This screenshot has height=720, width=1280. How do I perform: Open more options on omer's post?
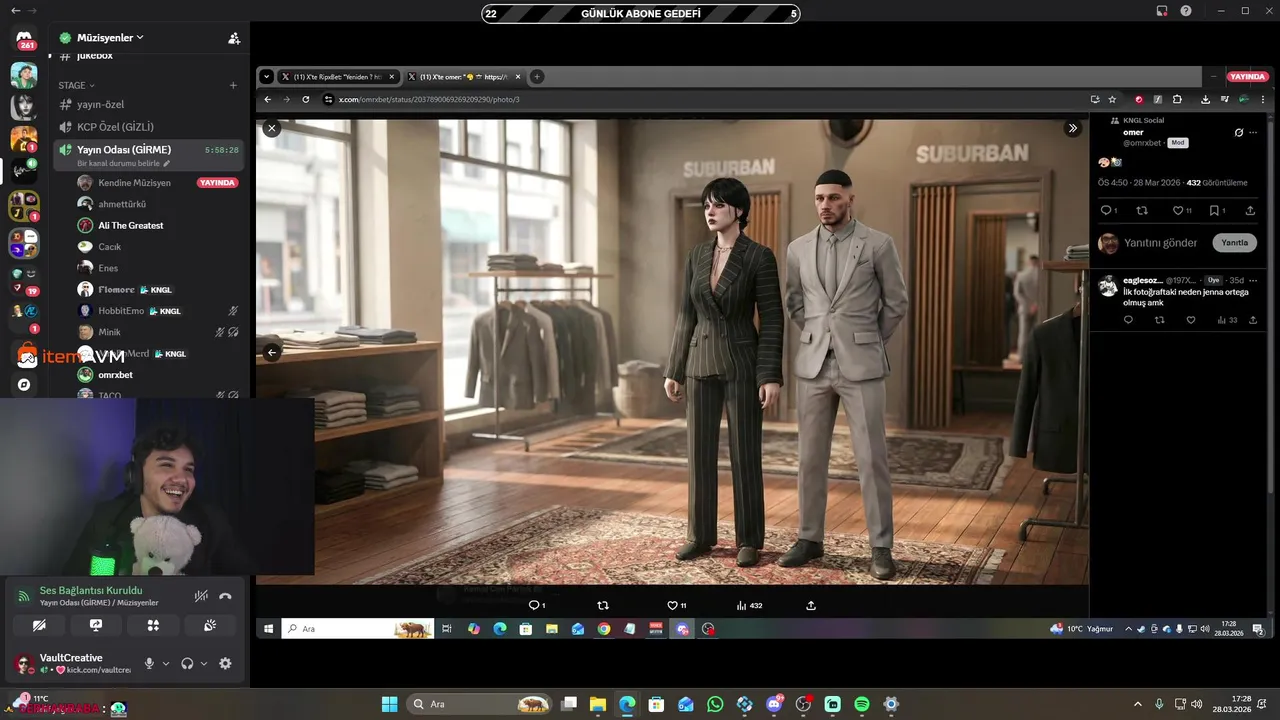[x=1253, y=132]
